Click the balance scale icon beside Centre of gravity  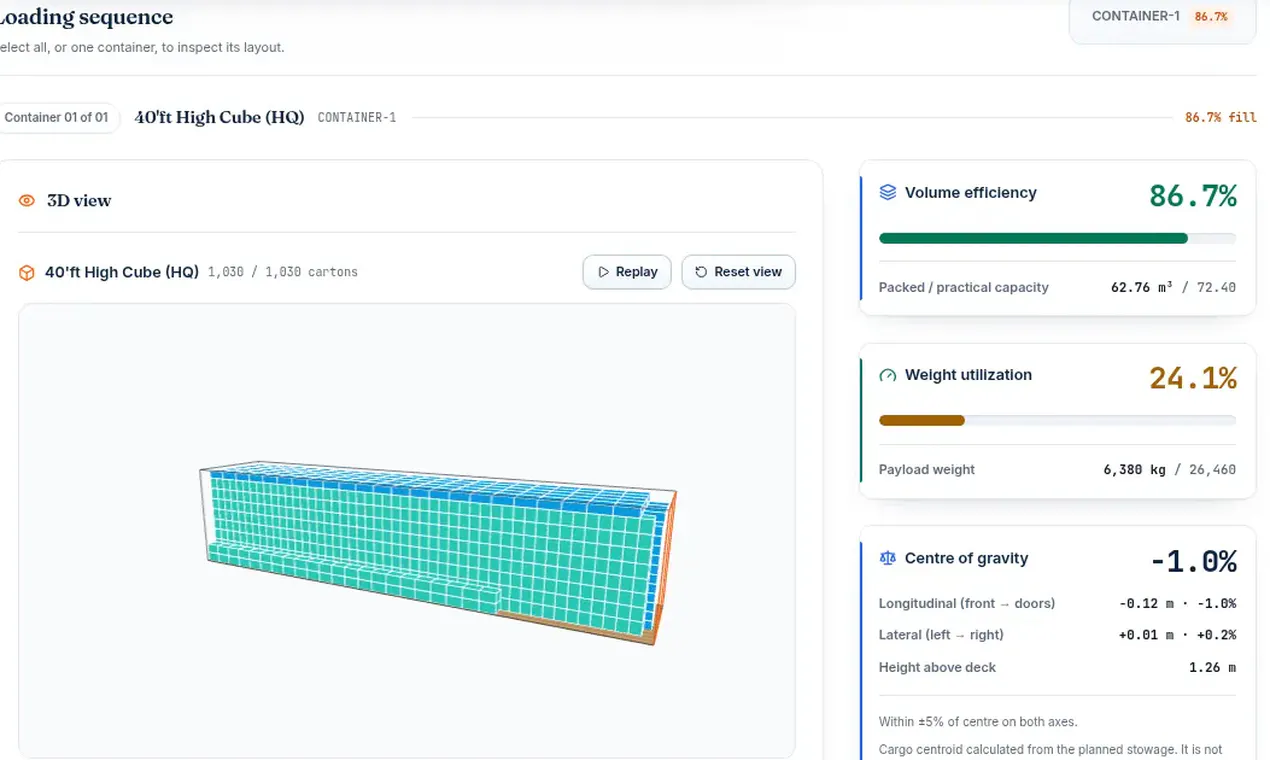[x=887, y=558]
